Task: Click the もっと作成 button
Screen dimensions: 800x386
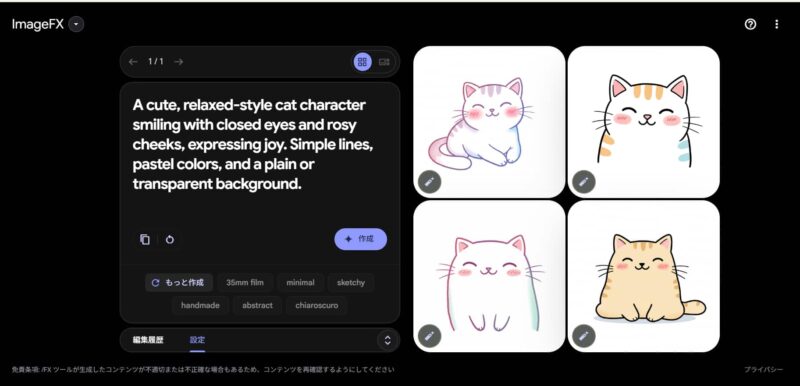Action: [179, 282]
